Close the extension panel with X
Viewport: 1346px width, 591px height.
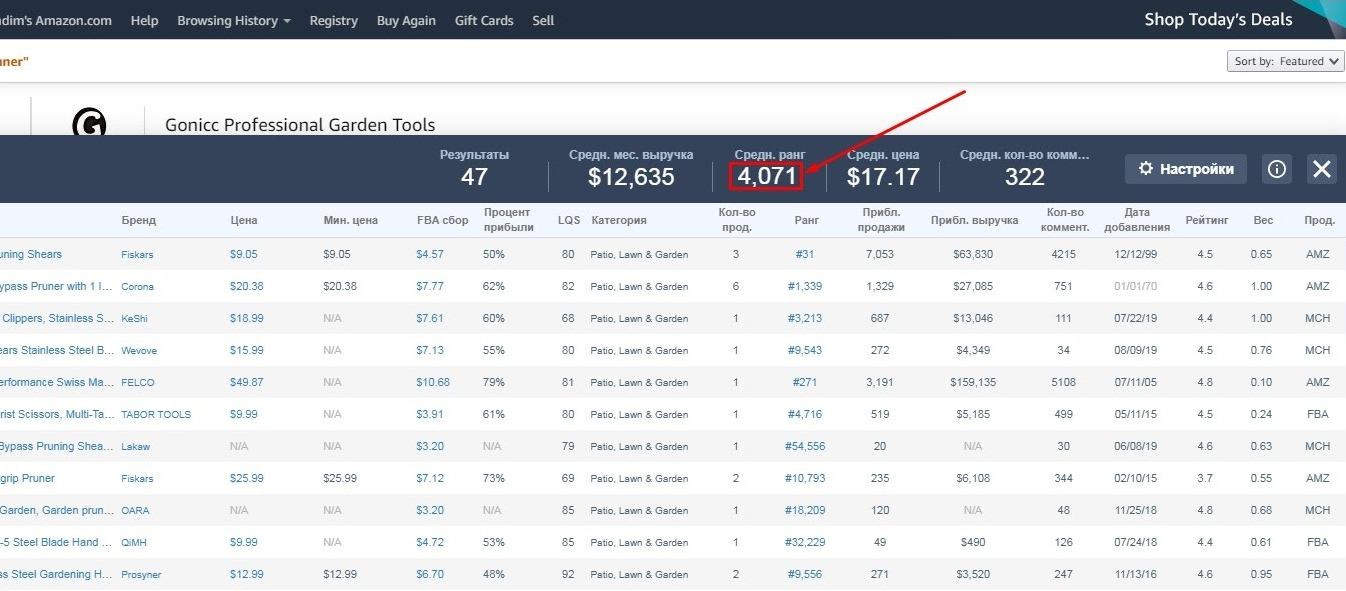coord(1322,169)
